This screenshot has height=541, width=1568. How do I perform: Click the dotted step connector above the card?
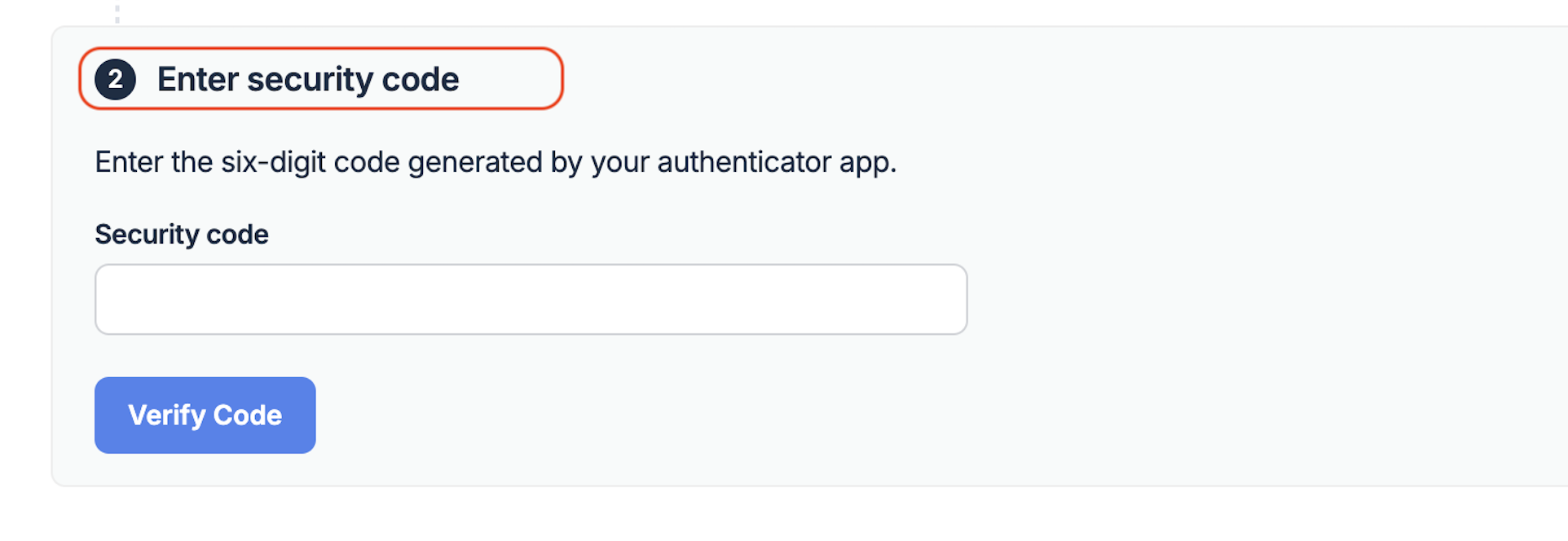[x=117, y=14]
